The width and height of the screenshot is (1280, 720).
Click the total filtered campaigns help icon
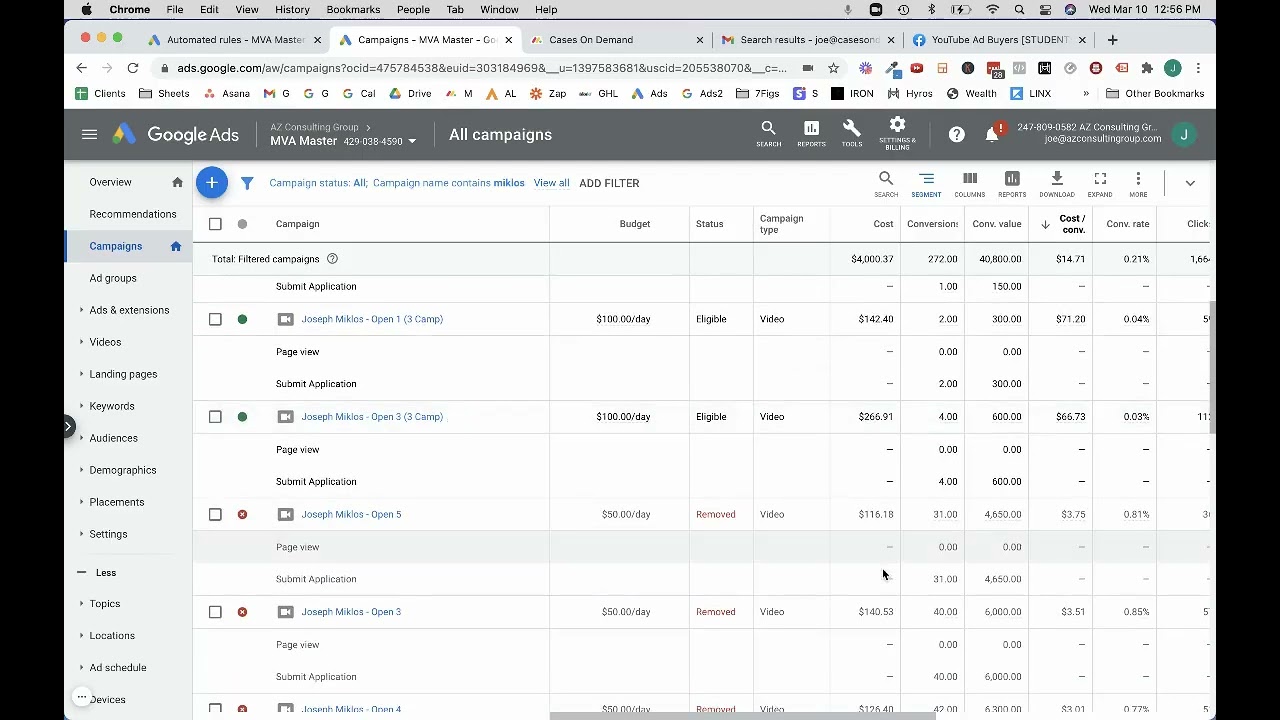(332, 259)
